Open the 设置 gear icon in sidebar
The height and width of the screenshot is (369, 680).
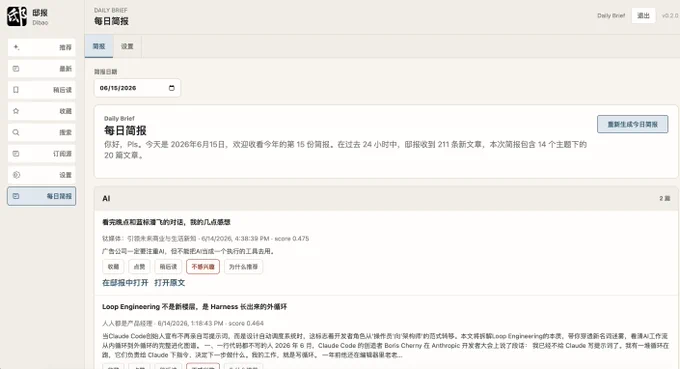coord(16,175)
